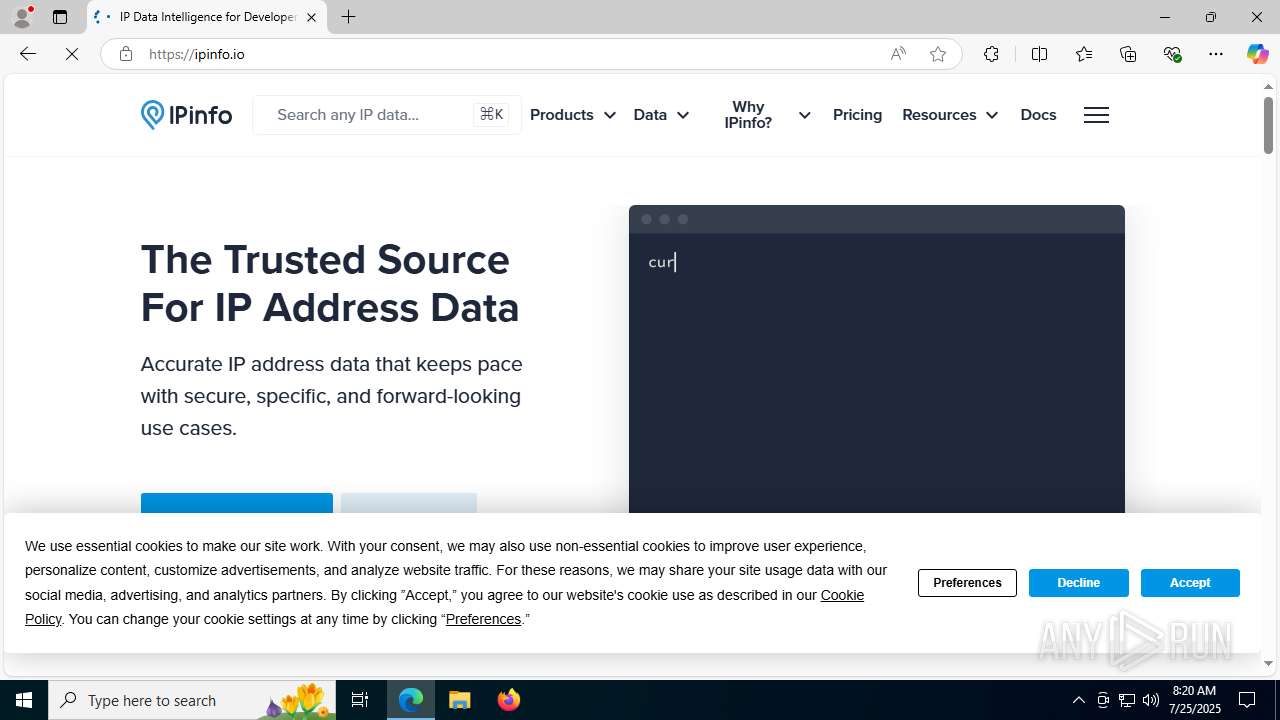Open the Favorites list icon
Screen dimensions: 1280x720
(1083, 54)
